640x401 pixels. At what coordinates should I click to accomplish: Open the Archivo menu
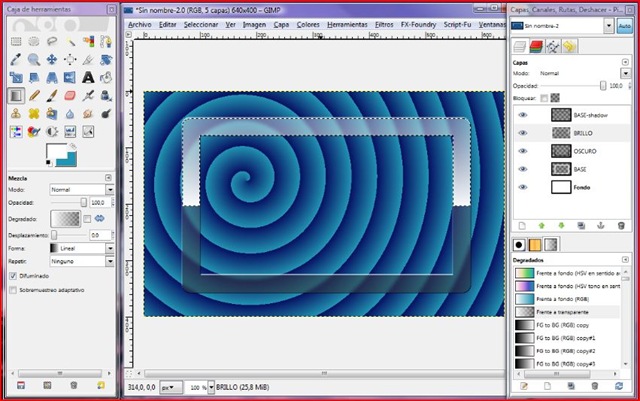[x=140, y=25]
